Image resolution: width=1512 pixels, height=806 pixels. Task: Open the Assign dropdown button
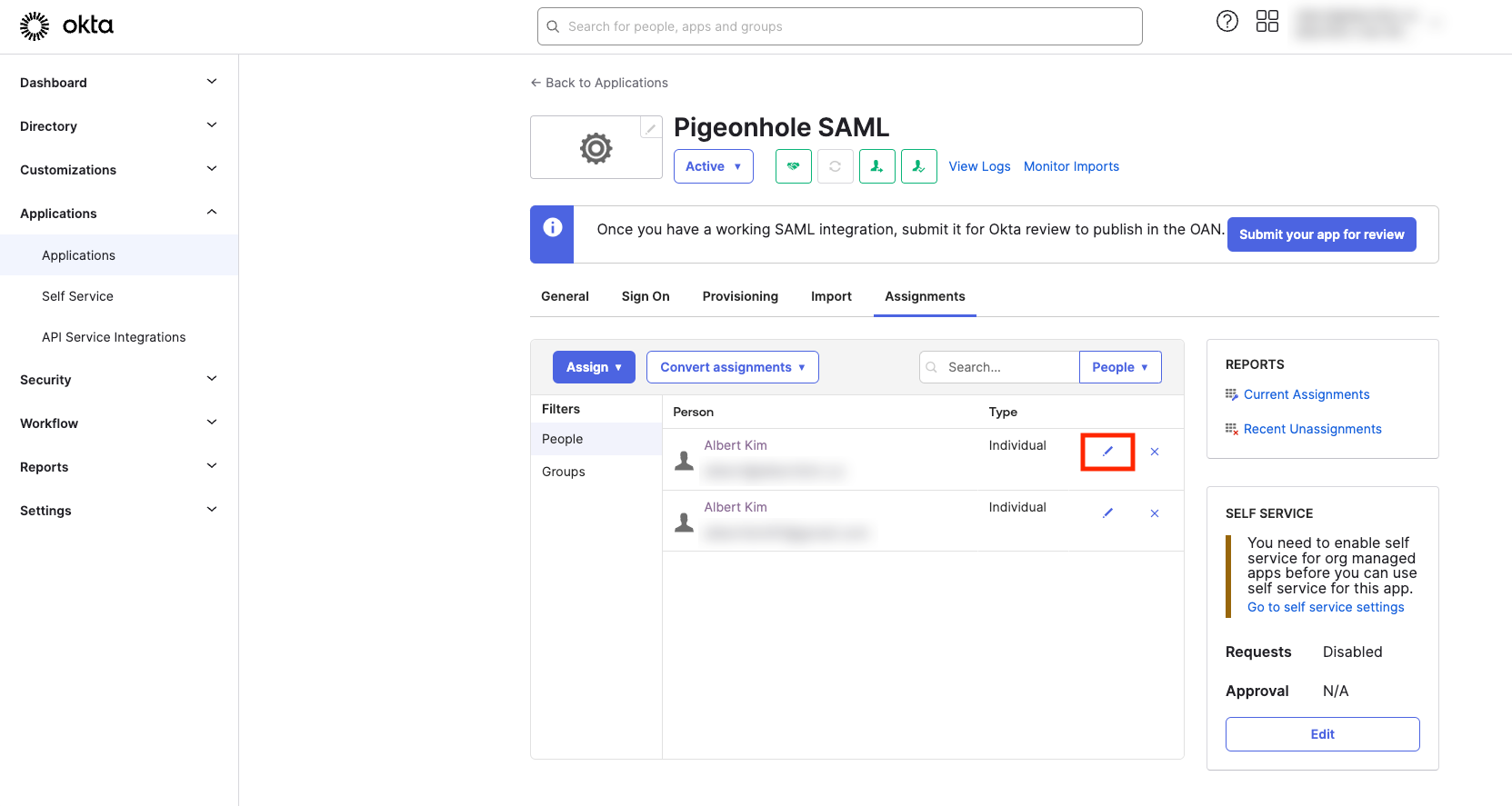coord(594,367)
